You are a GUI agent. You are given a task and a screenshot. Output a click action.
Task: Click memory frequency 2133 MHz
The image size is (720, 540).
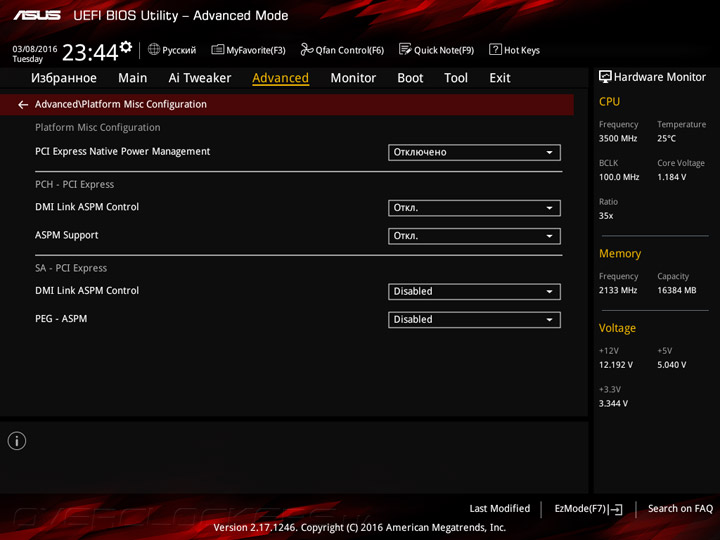pyautogui.click(x=618, y=290)
